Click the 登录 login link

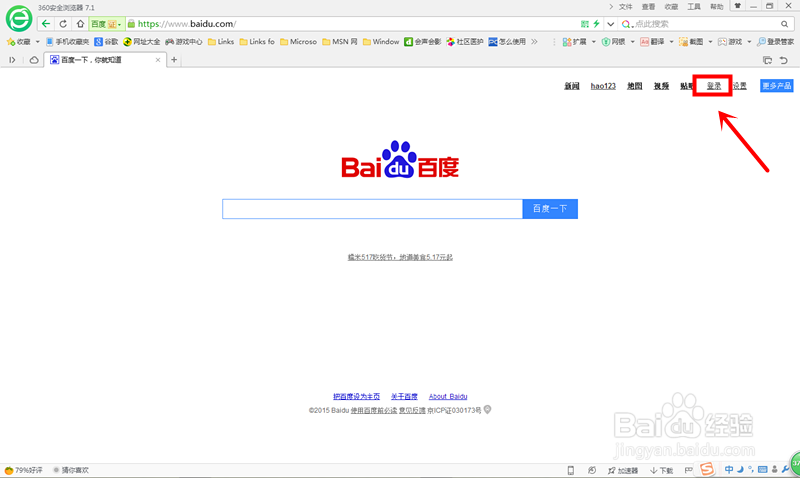(714, 86)
